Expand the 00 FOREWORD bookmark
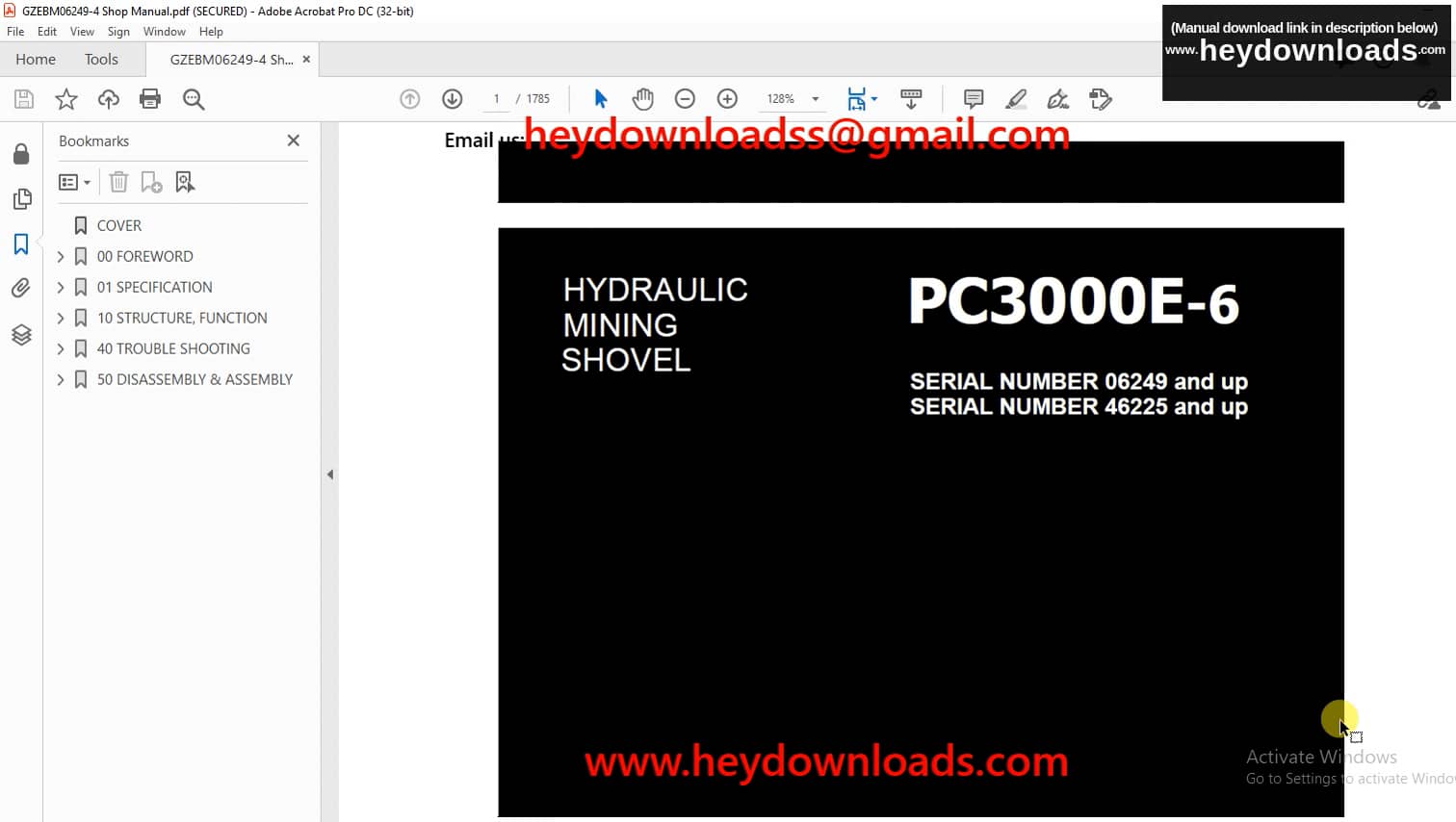The height and width of the screenshot is (822, 1456). (61, 256)
